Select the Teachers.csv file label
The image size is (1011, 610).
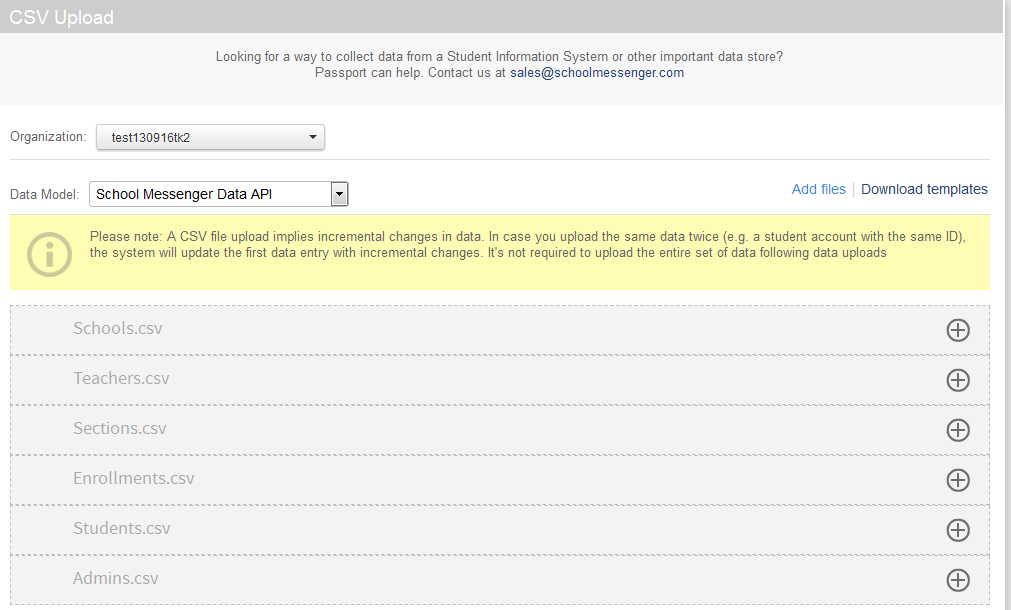pos(121,379)
